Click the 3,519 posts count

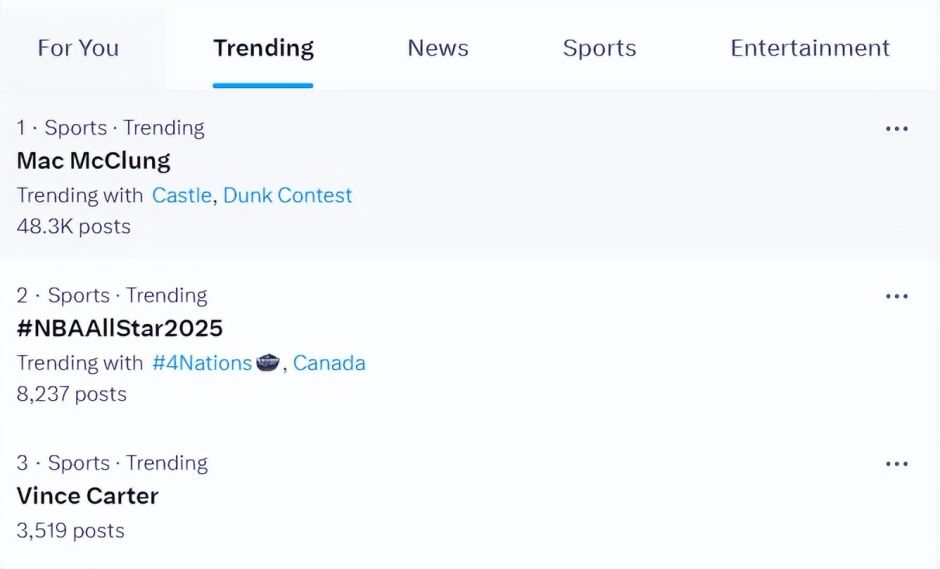[70, 530]
